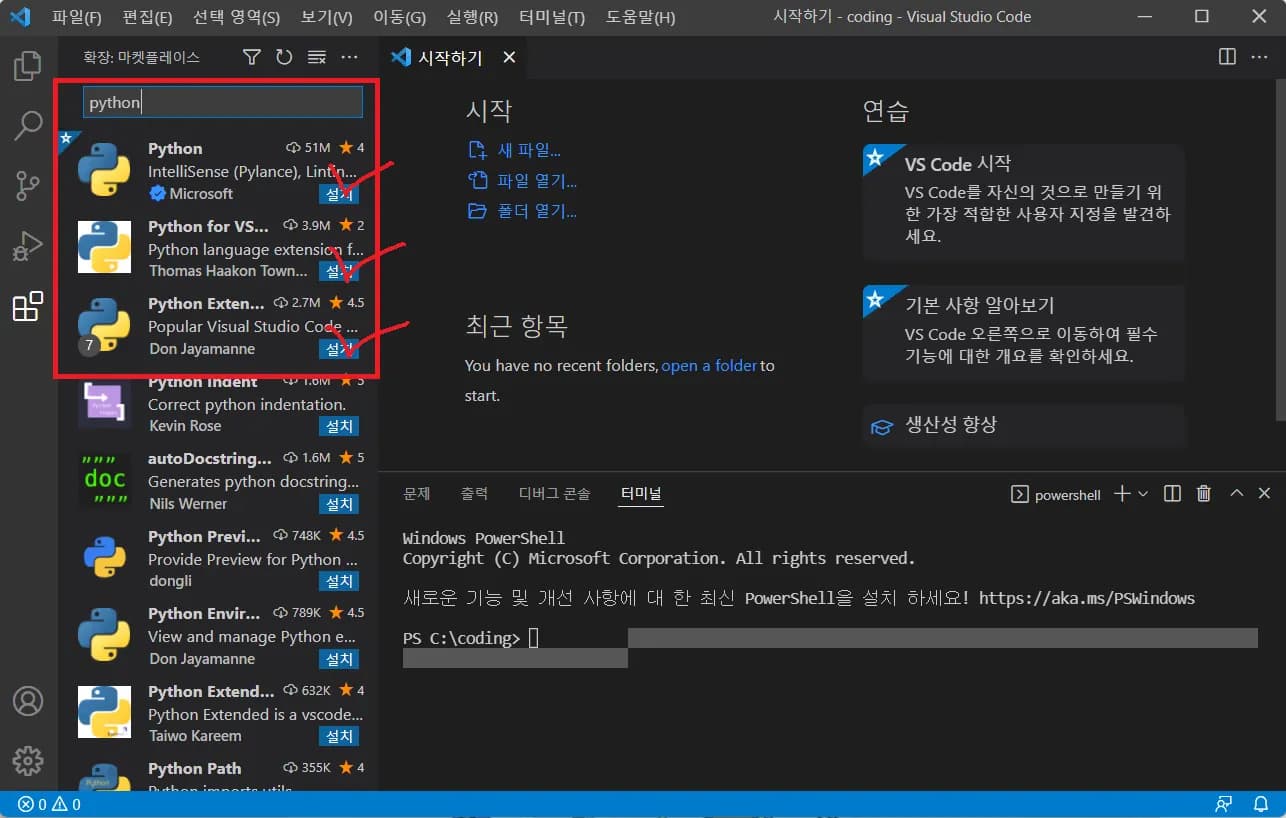Toggle the split editor layout icon
This screenshot has height=818, width=1286.
pos(1227,57)
